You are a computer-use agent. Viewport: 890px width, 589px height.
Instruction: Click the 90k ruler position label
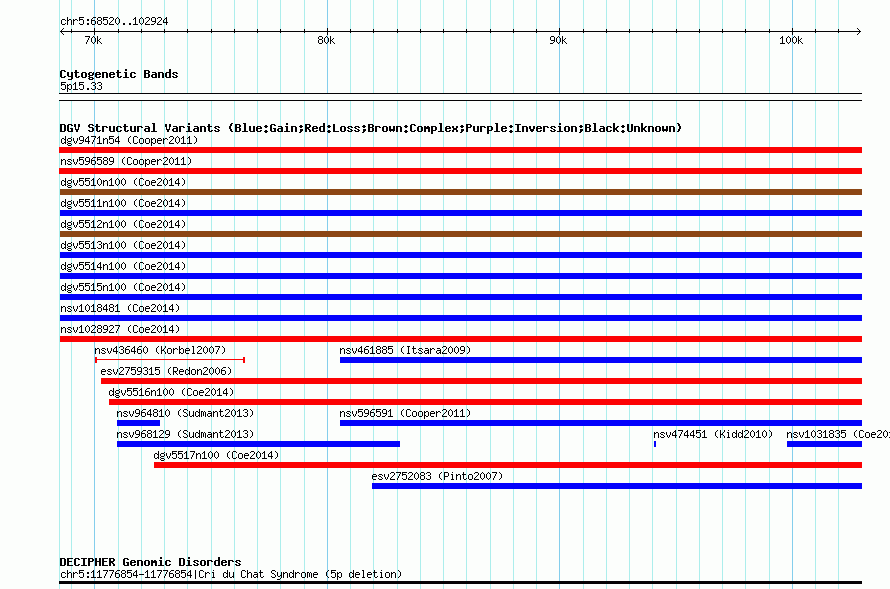click(558, 40)
